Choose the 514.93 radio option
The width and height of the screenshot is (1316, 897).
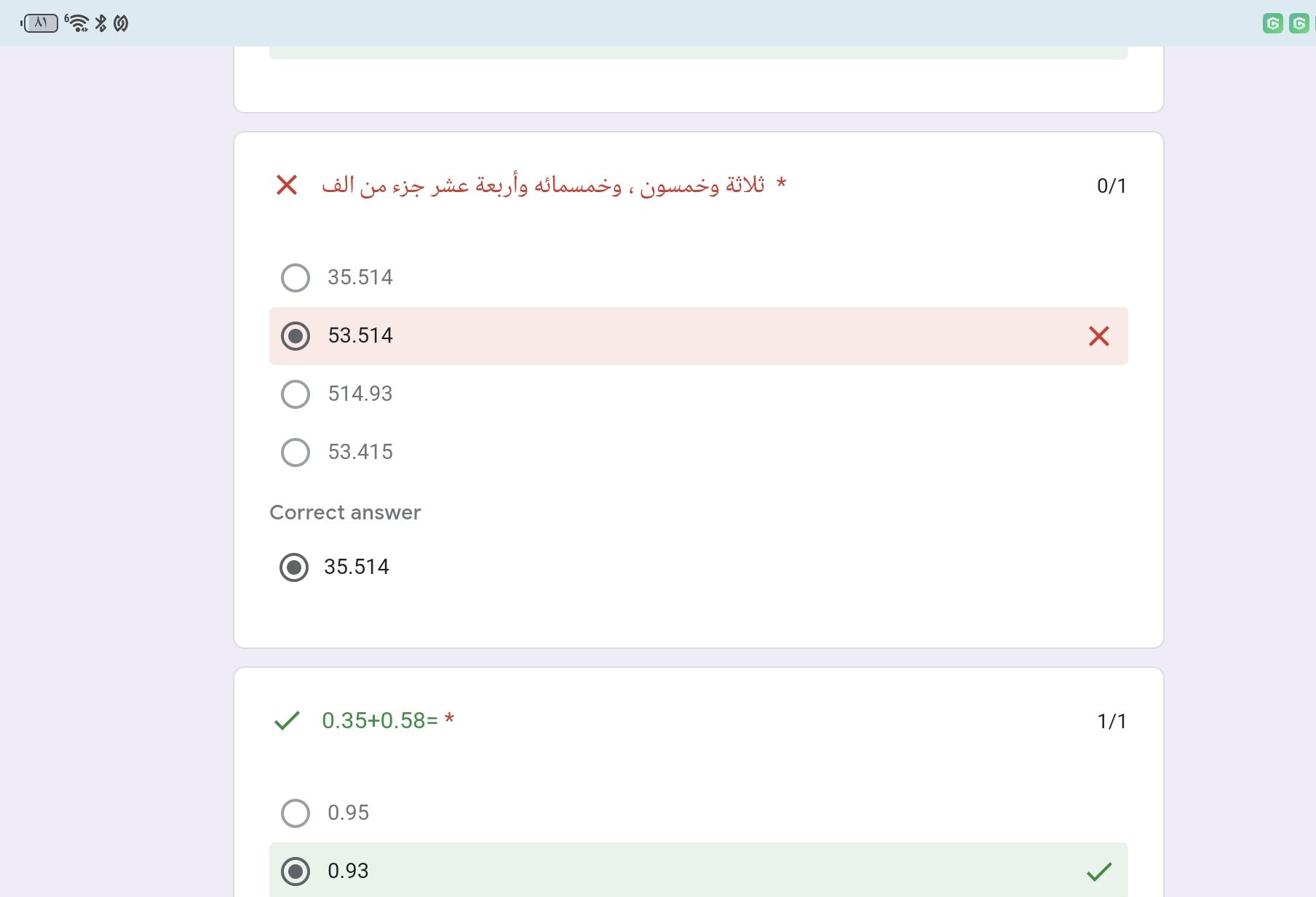pos(296,394)
